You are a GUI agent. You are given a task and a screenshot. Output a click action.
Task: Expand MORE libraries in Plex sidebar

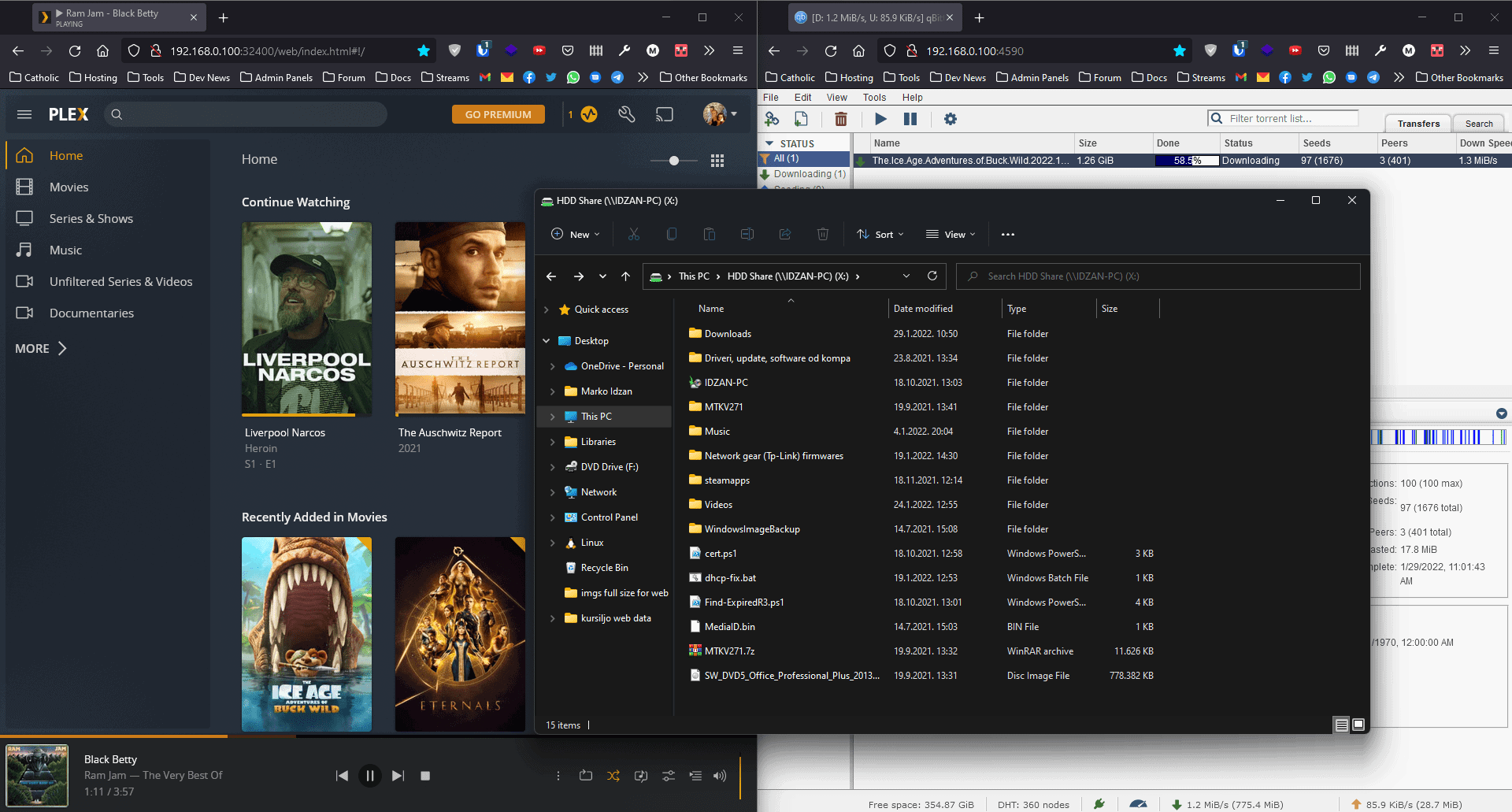pyautogui.click(x=41, y=348)
